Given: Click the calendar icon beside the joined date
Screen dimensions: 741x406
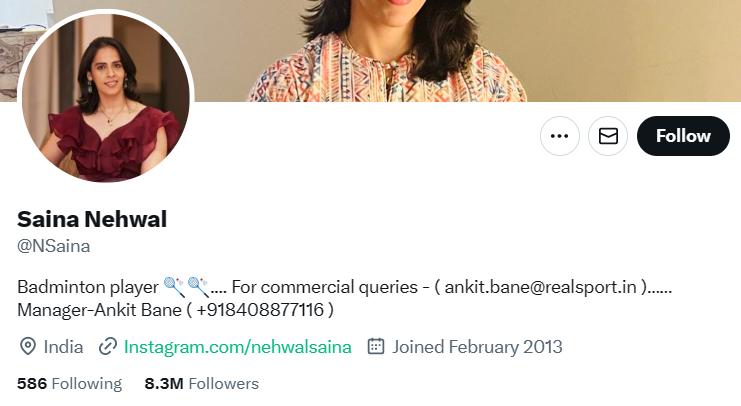Looking at the screenshot, I should (376, 346).
